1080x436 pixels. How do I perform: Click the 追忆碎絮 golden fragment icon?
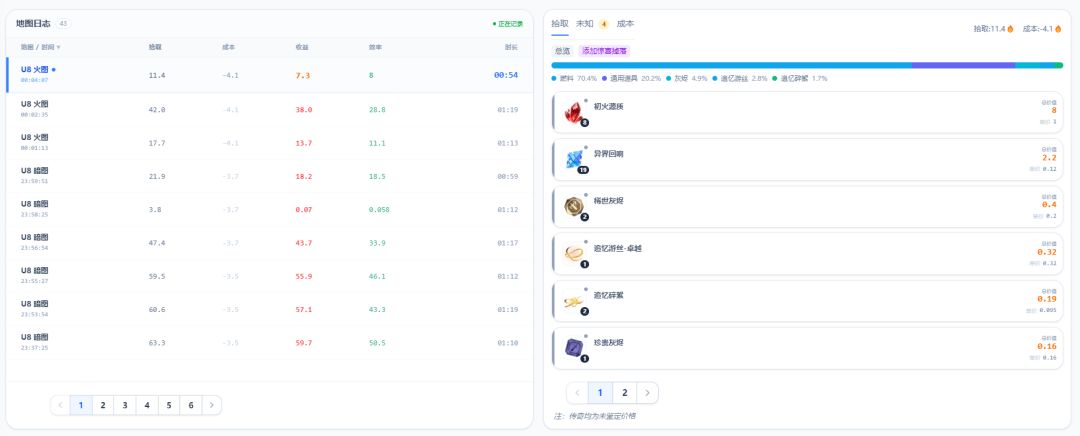tap(573, 301)
